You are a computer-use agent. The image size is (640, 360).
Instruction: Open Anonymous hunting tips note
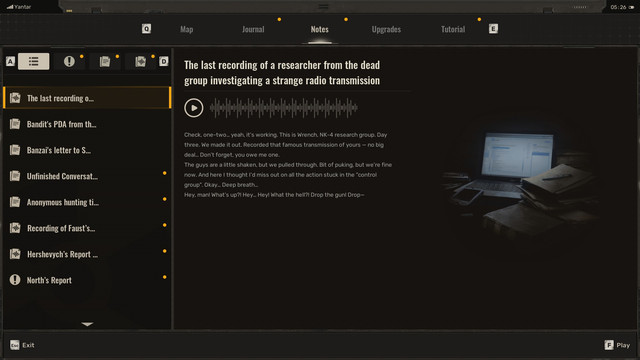tap(87, 202)
